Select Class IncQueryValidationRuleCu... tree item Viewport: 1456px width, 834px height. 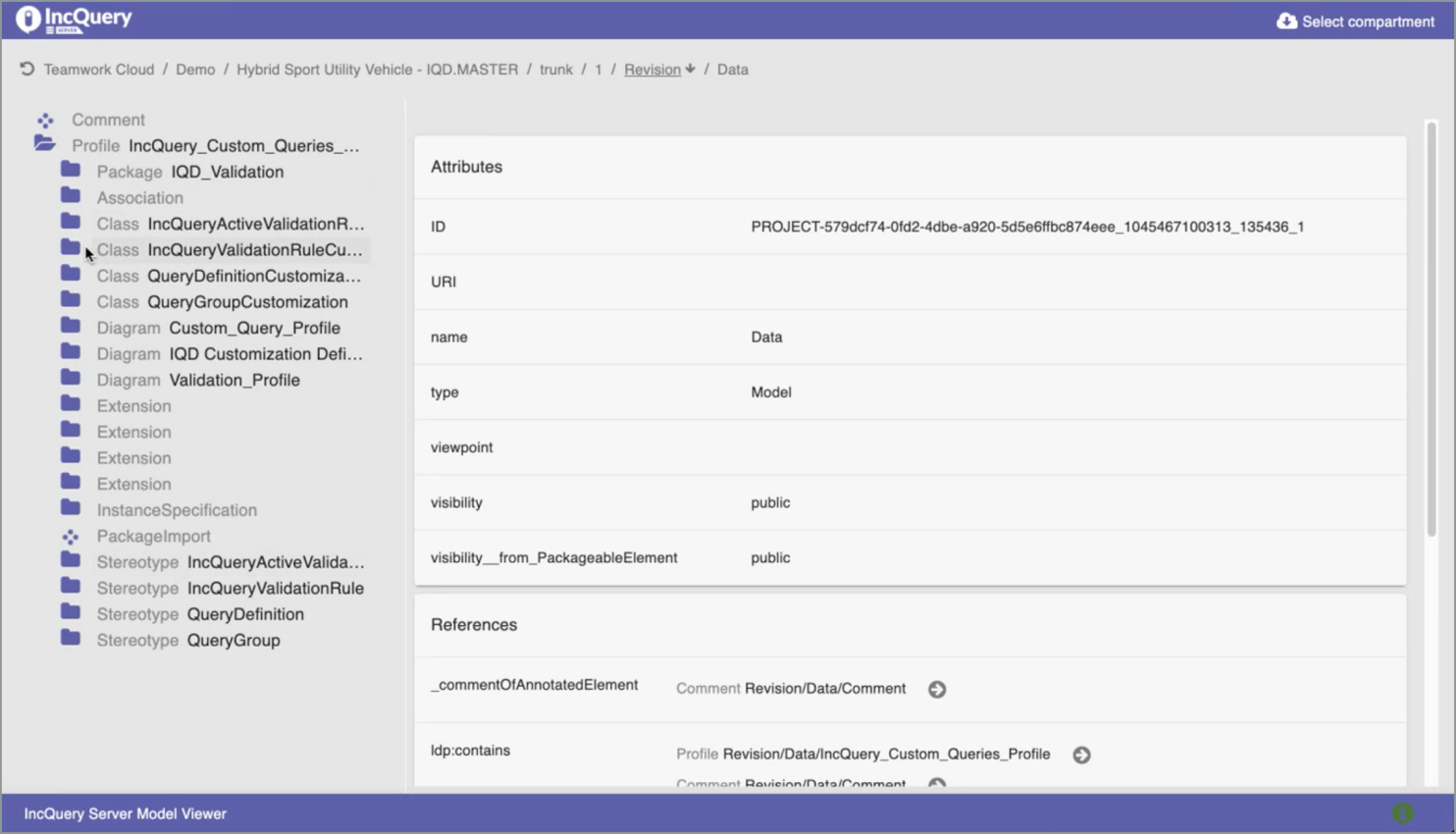(x=230, y=250)
